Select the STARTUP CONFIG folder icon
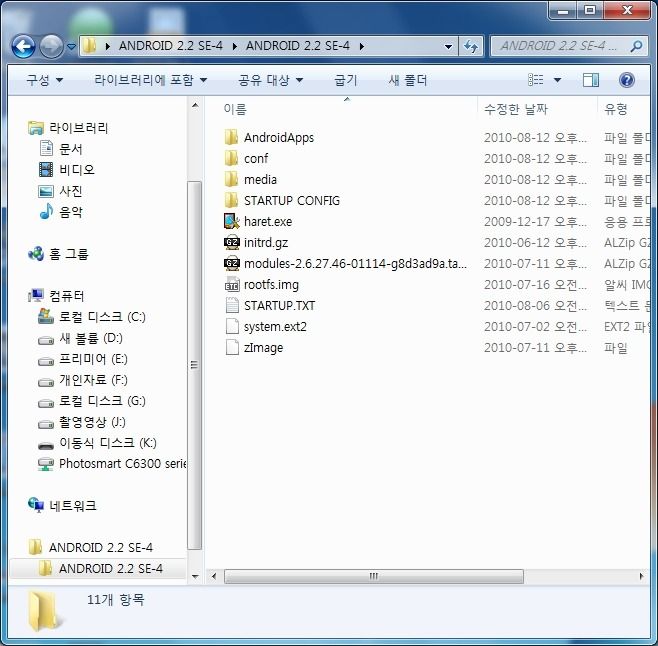Image resolution: width=658 pixels, height=646 pixels. pos(231,200)
